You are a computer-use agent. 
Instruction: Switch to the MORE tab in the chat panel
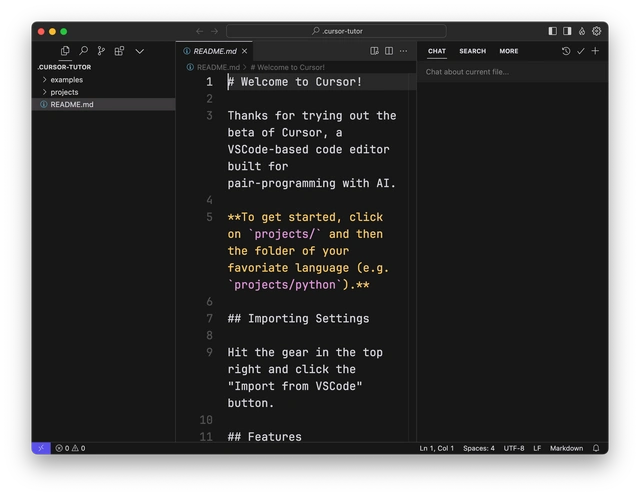pyautogui.click(x=509, y=51)
